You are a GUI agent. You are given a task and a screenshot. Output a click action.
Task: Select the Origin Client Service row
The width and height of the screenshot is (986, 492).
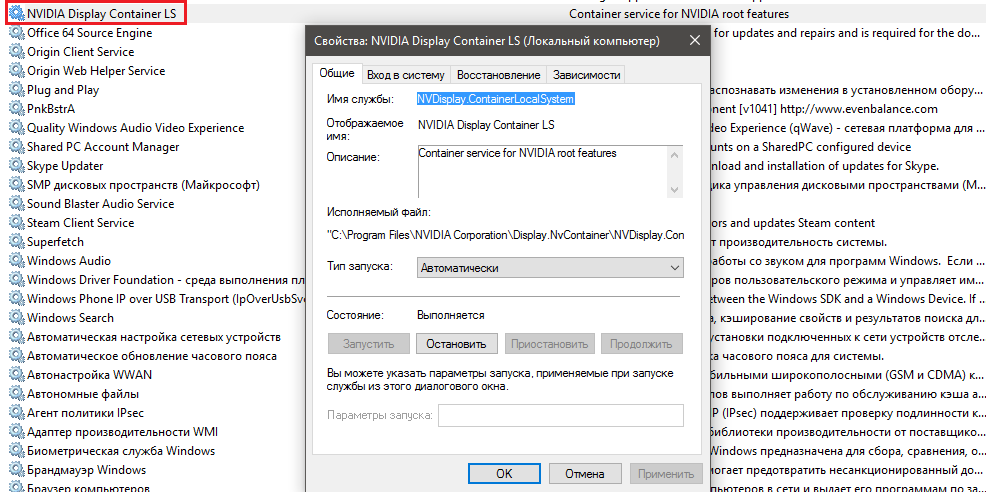(x=80, y=52)
